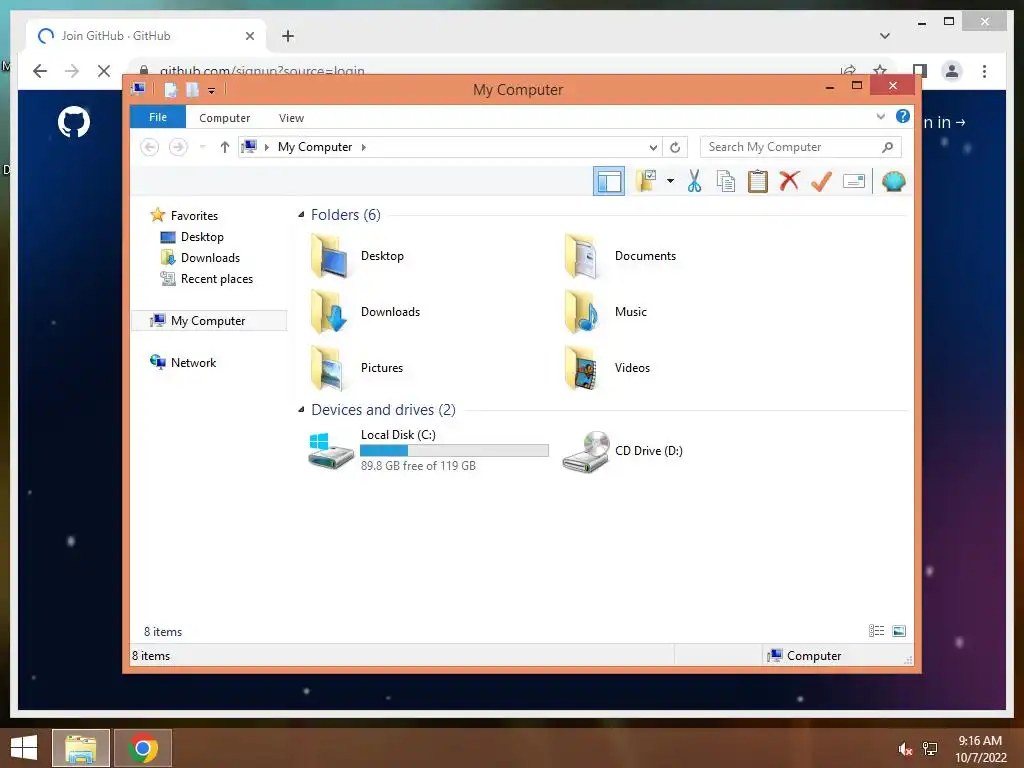
Task: Stop loading the page in Chrome
Action: point(104,71)
